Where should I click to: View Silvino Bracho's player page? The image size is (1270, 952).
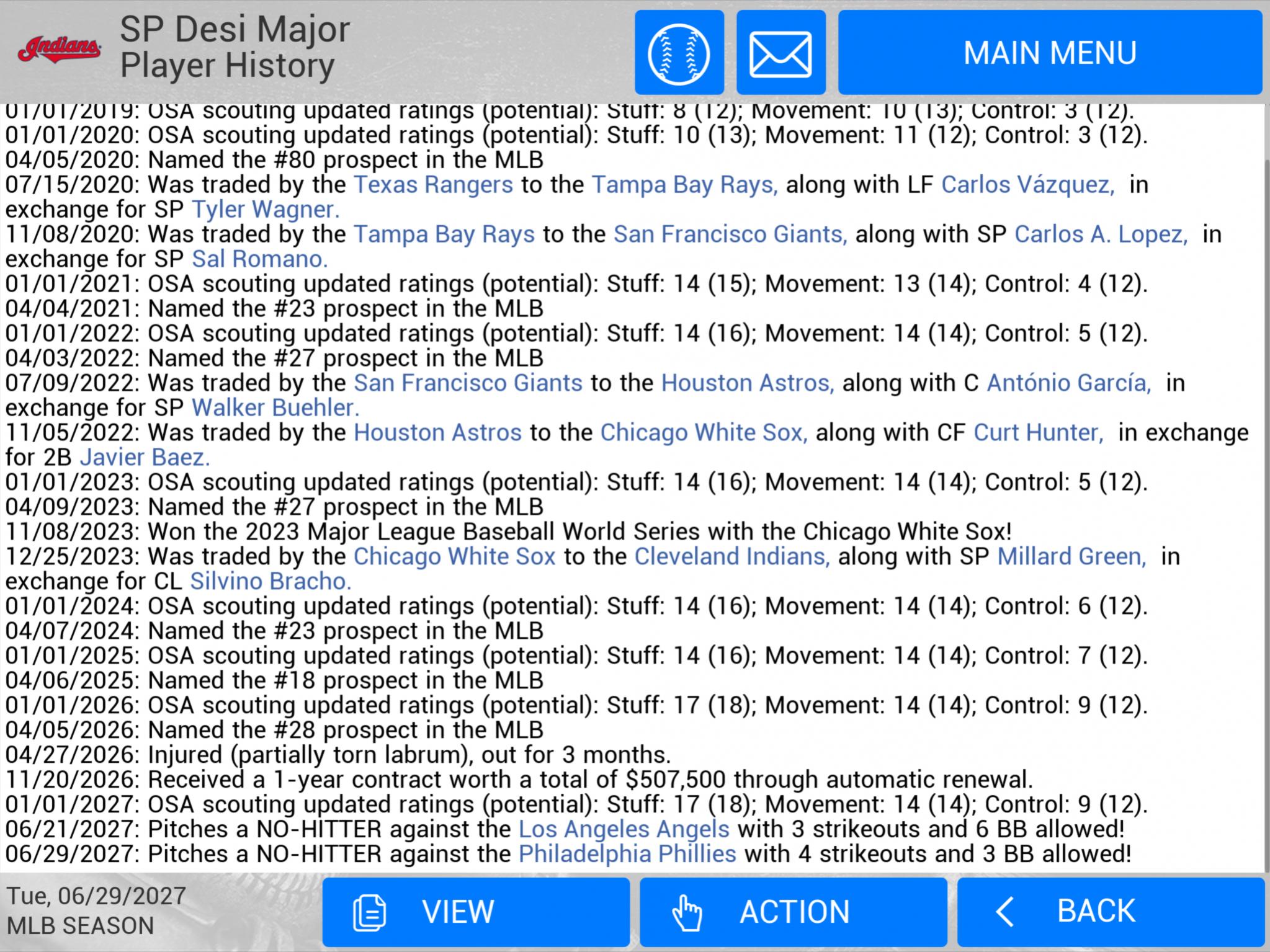[271, 582]
